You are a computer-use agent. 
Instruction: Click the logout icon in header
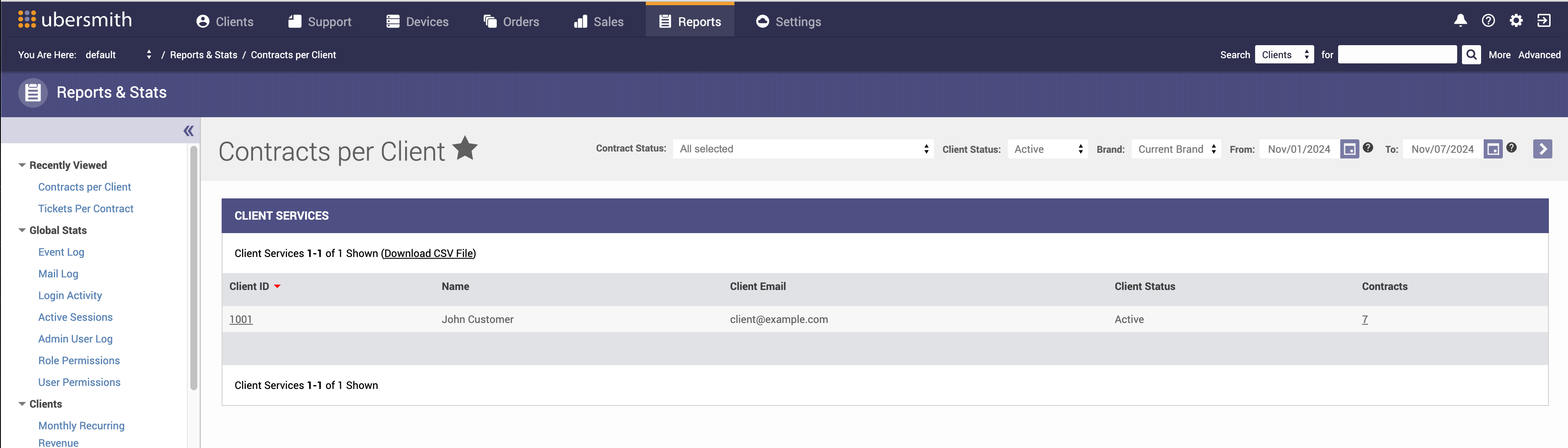pos(1544,21)
